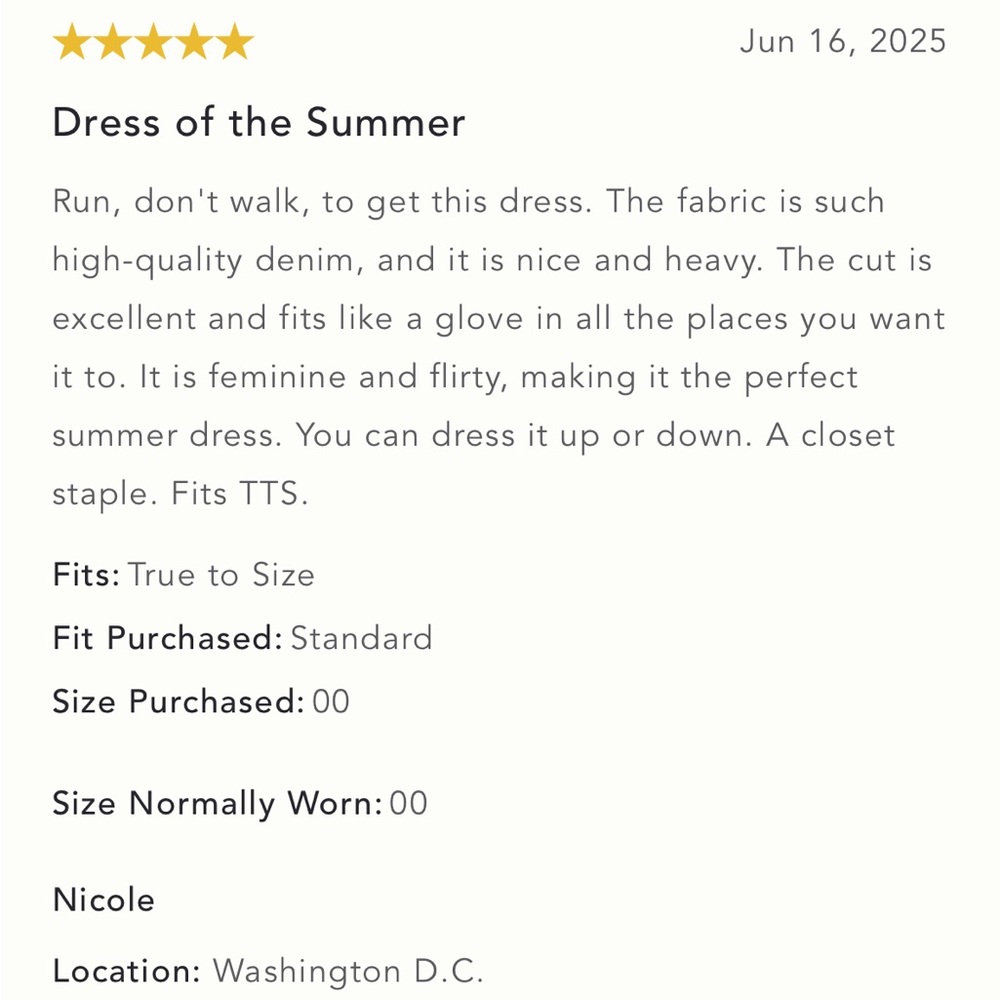Click the second gold rating star
Screen dimensions: 1000x1000
point(112,44)
